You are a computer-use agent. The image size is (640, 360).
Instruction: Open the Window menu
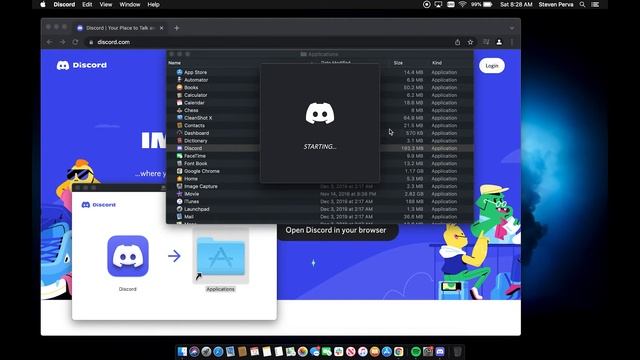(x=129, y=4)
